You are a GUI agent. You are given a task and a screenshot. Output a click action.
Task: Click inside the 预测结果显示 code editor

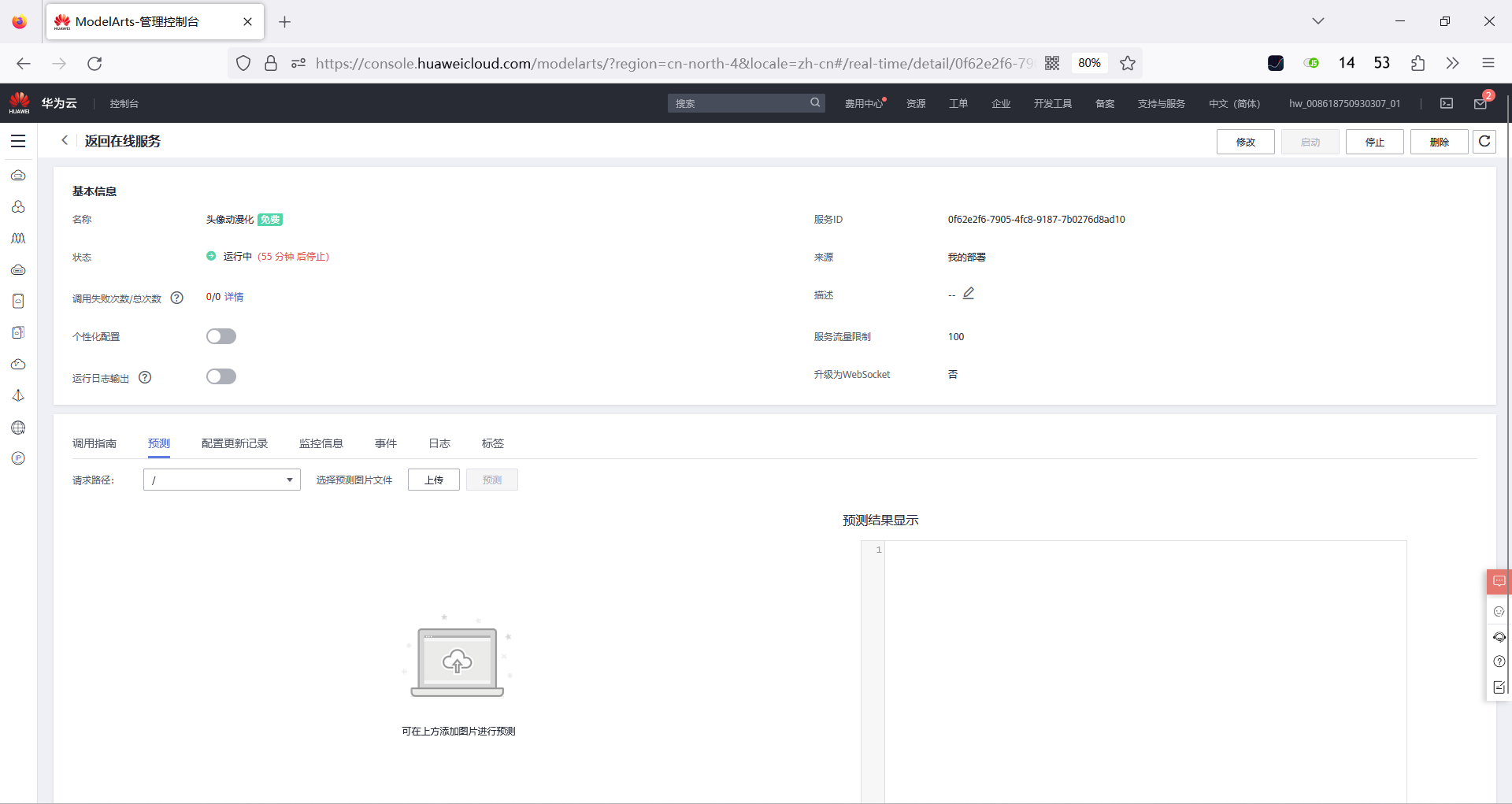(x=1145, y=671)
